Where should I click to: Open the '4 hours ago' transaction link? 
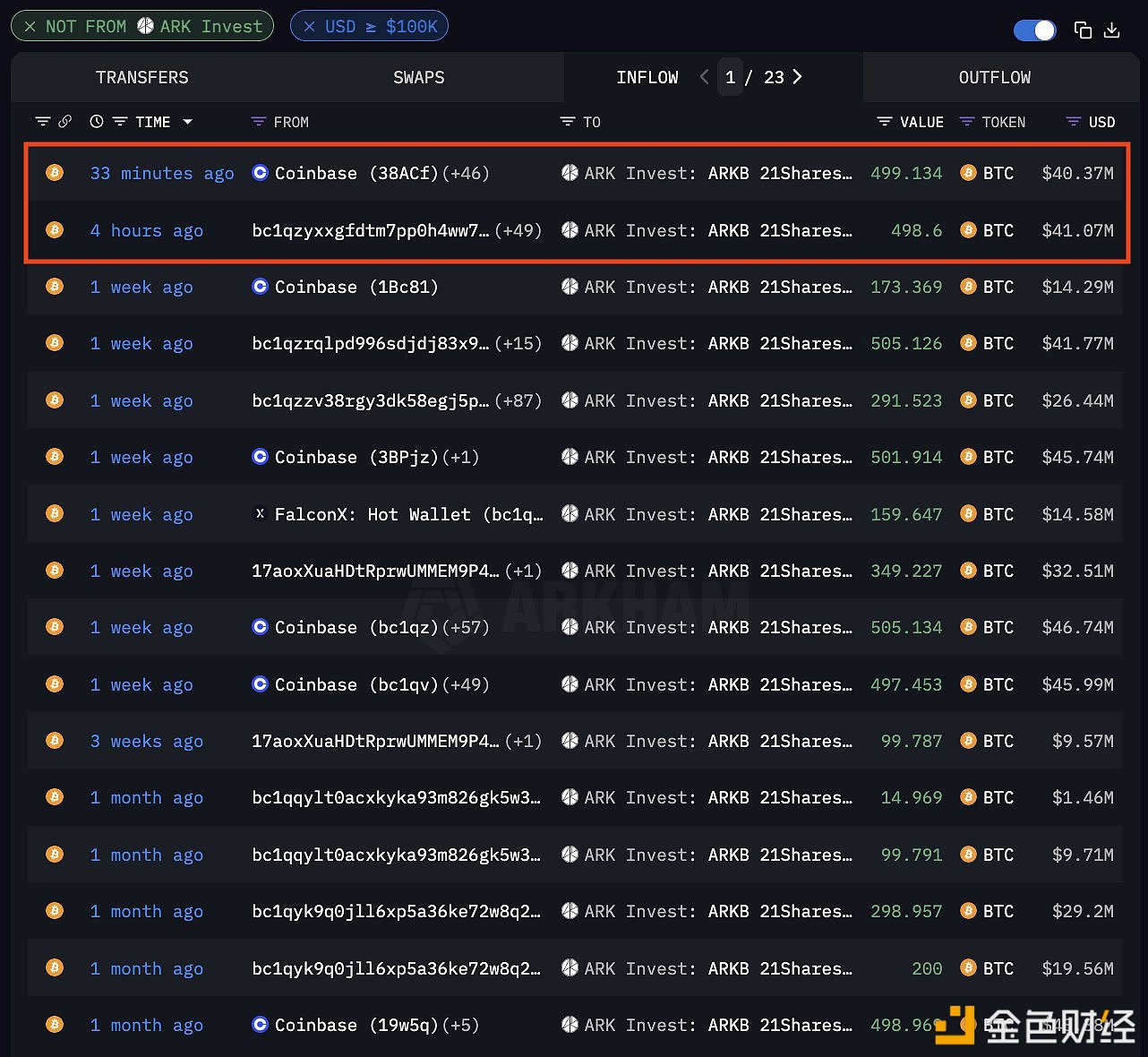tap(147, 231)
